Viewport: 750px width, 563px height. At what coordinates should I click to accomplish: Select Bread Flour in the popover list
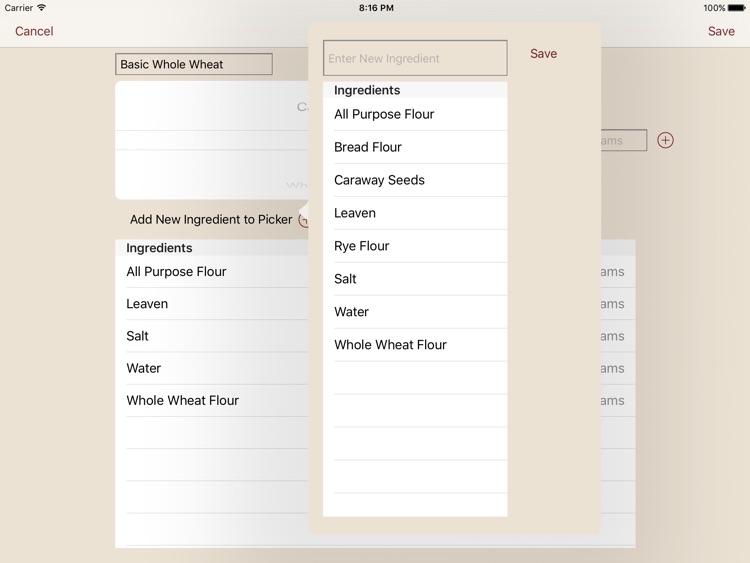pyautogui.click(x=415, y=147)
